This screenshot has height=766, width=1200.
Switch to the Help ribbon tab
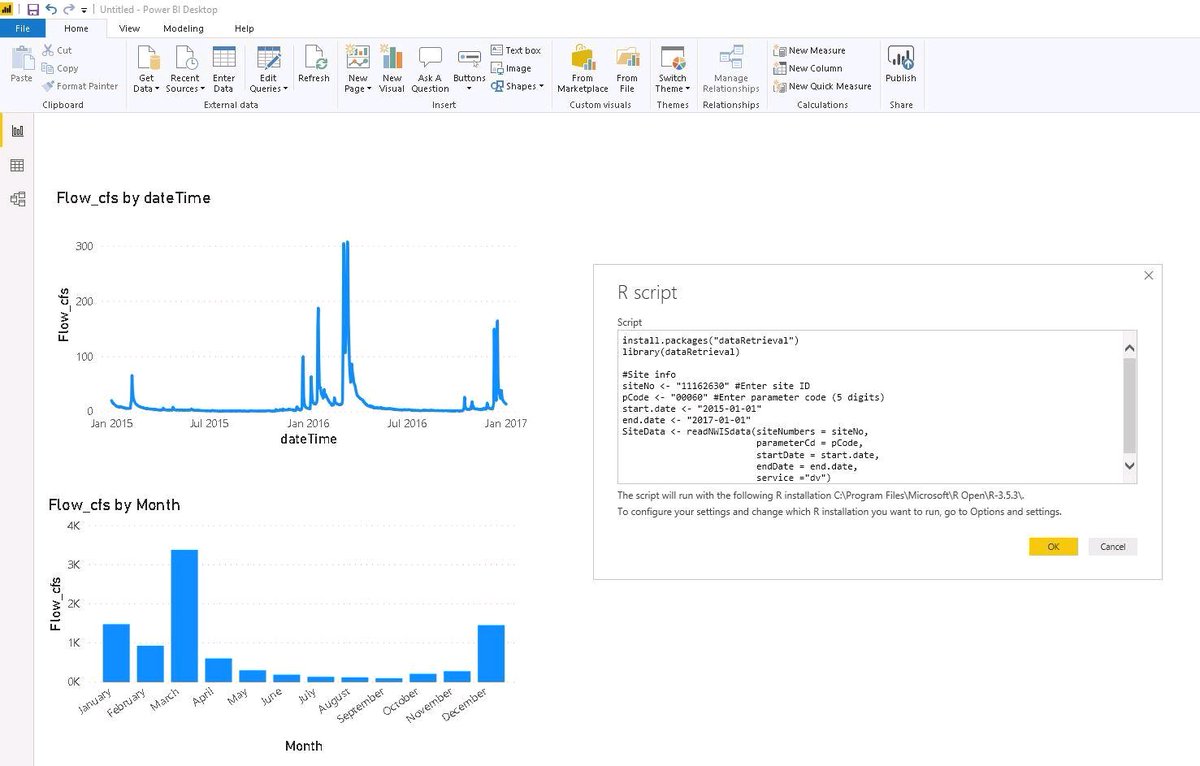click(244, 28)
